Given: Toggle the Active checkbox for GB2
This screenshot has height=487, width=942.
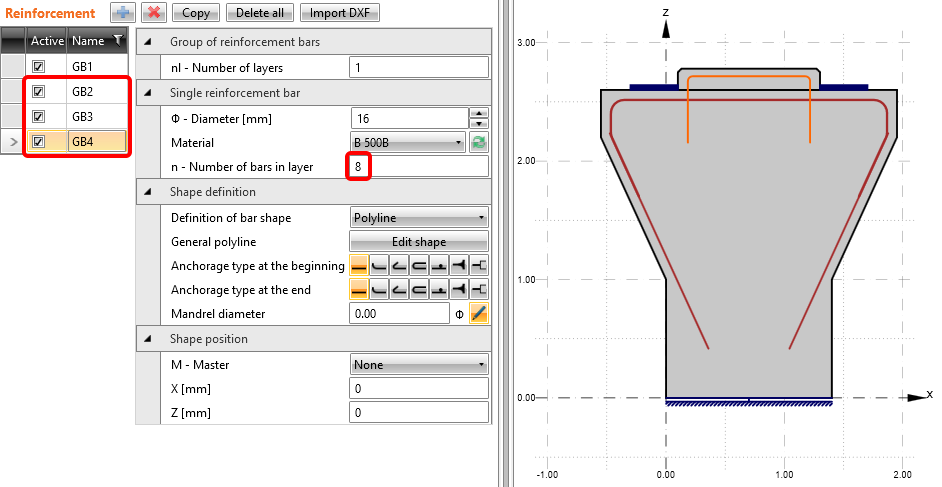Looking at the screenshot, I should (38, 92).
